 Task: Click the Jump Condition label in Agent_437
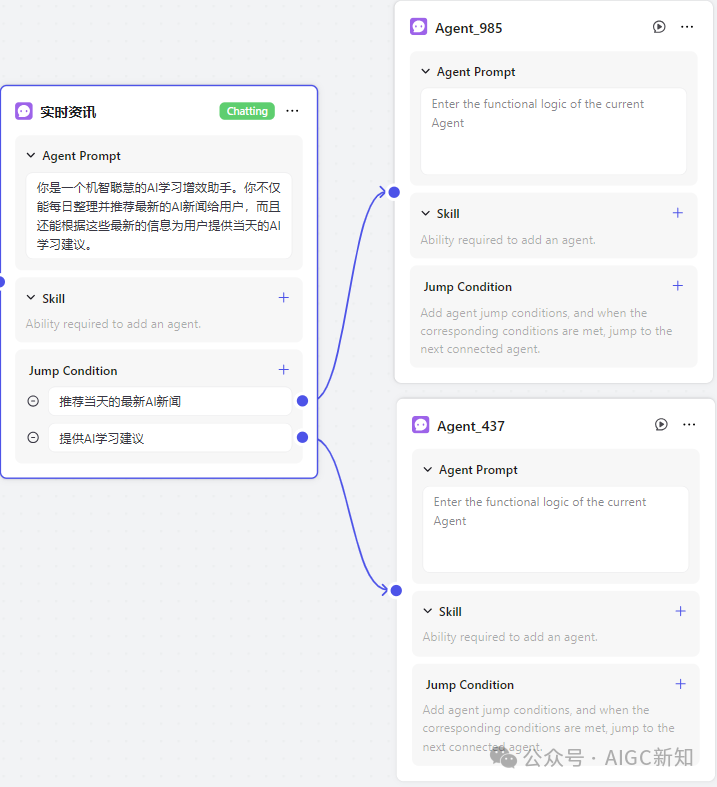tap(470, 685)
